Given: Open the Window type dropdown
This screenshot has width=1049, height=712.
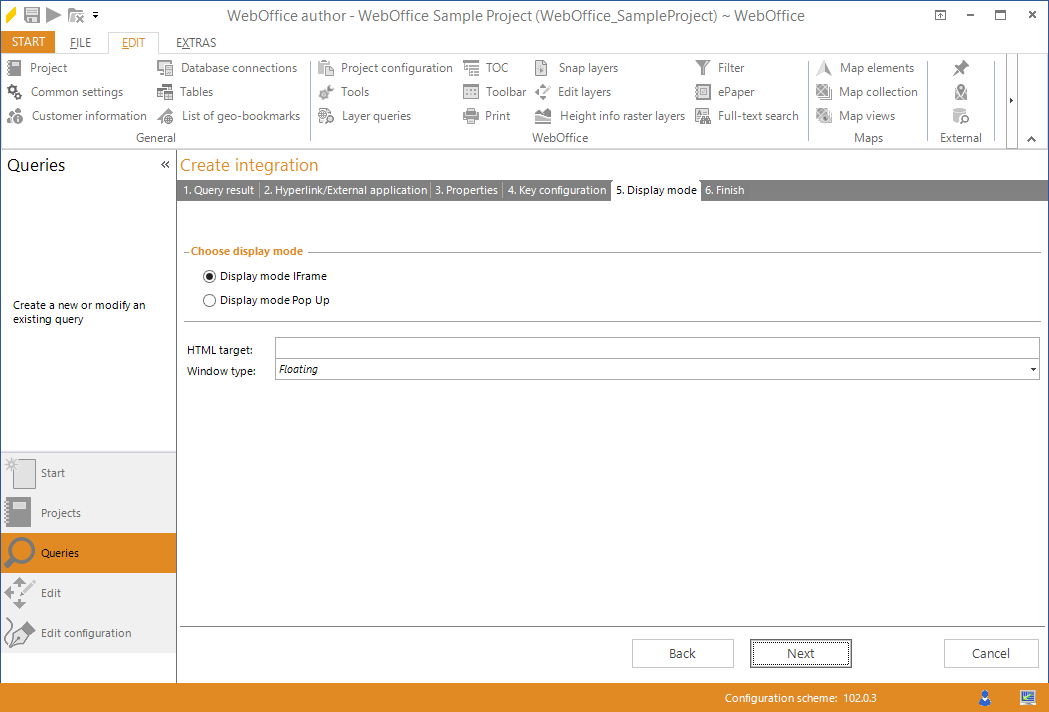Looking at the screenshot, I should (1033, 369).
